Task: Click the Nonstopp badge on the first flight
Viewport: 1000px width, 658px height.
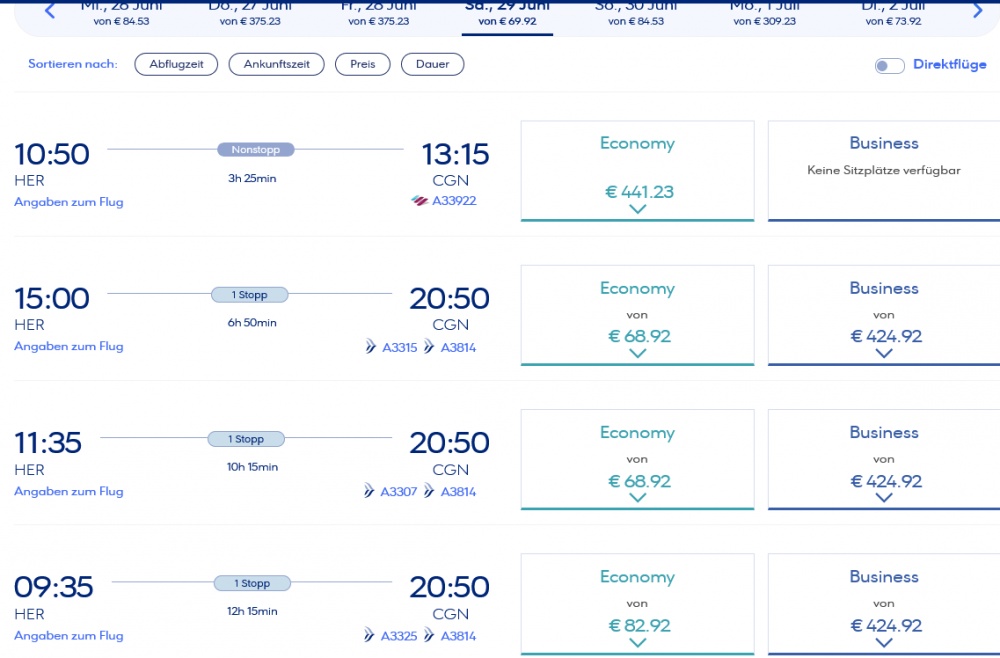Action: pyautogui.click(x=256, y=150)
